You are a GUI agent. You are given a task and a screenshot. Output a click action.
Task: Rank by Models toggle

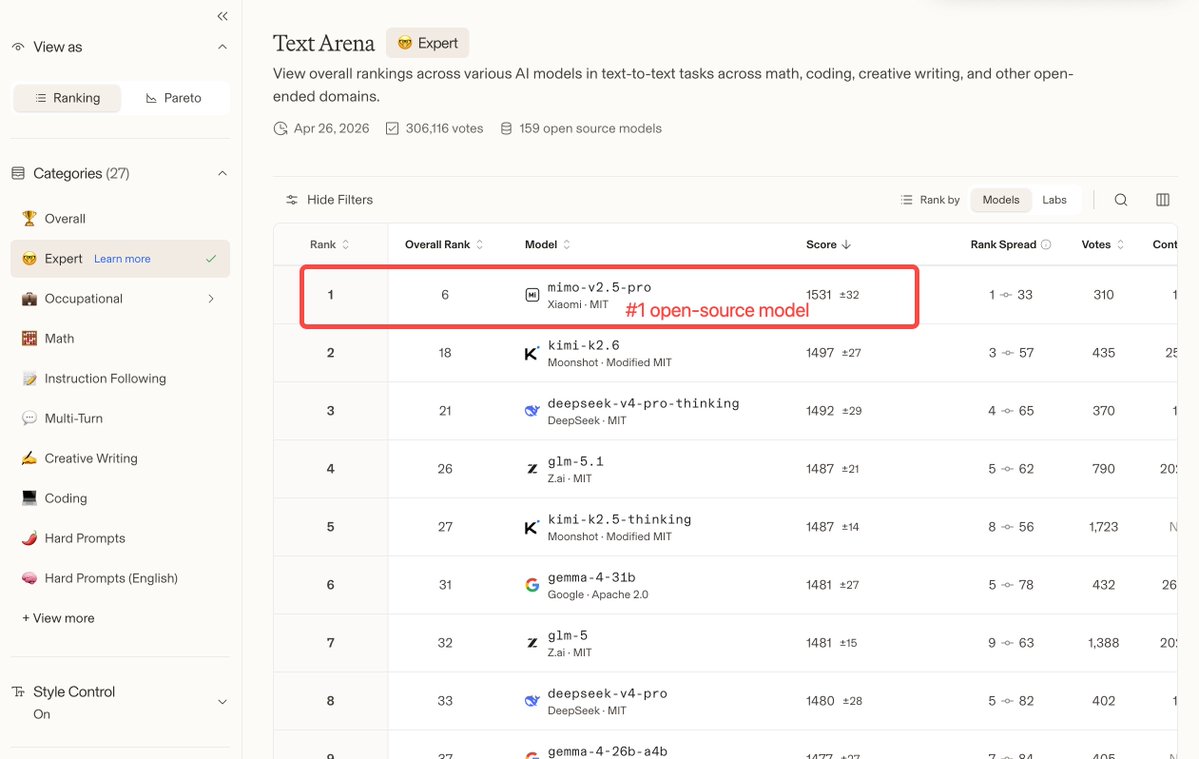click(1001, 199)
